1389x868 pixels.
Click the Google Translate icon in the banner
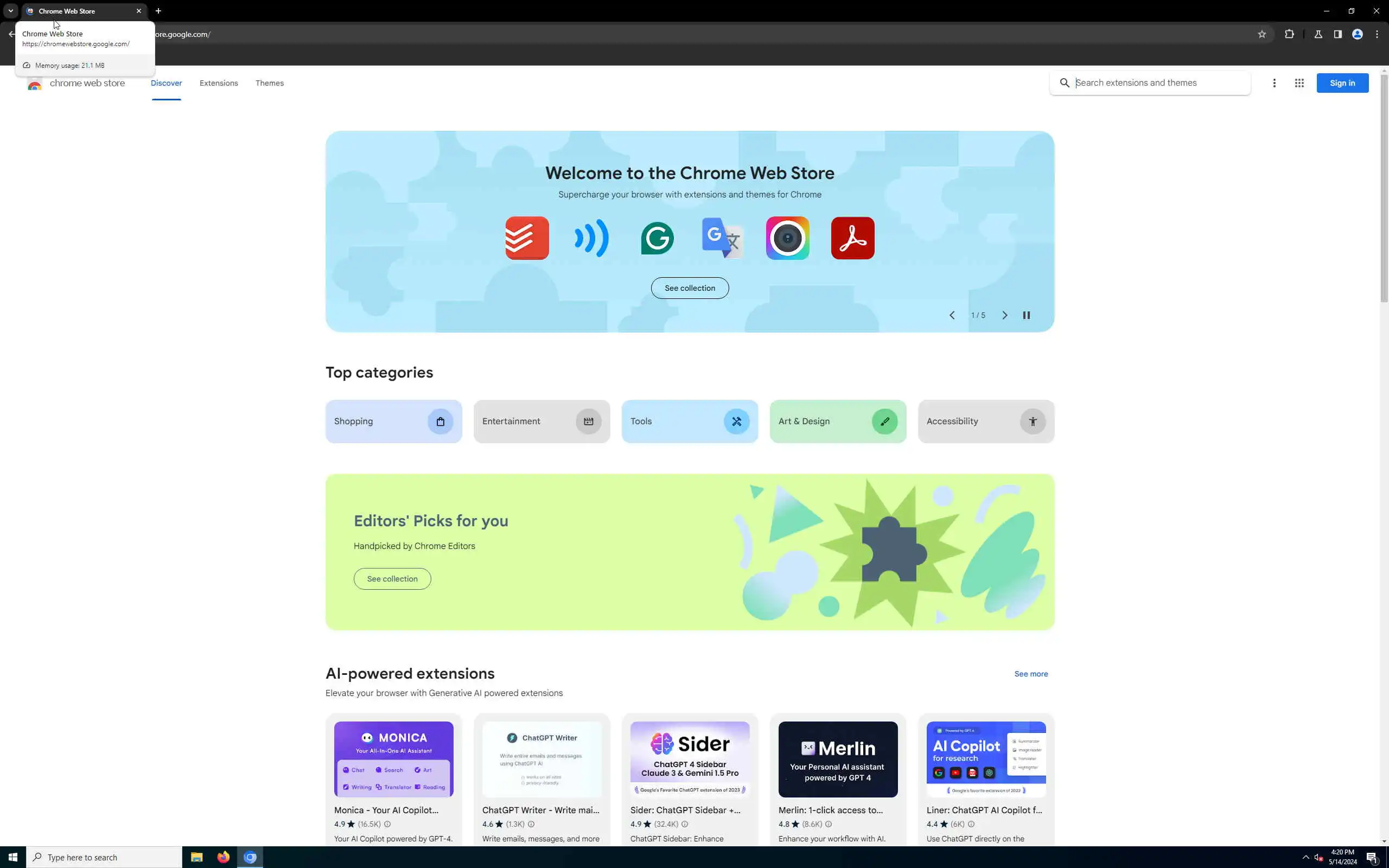(x=722, y=238)
